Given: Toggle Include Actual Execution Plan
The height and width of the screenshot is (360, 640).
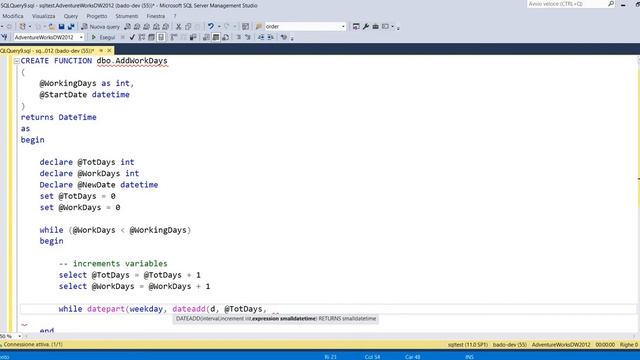Looking at the screenshot, I should click(173, 37).
